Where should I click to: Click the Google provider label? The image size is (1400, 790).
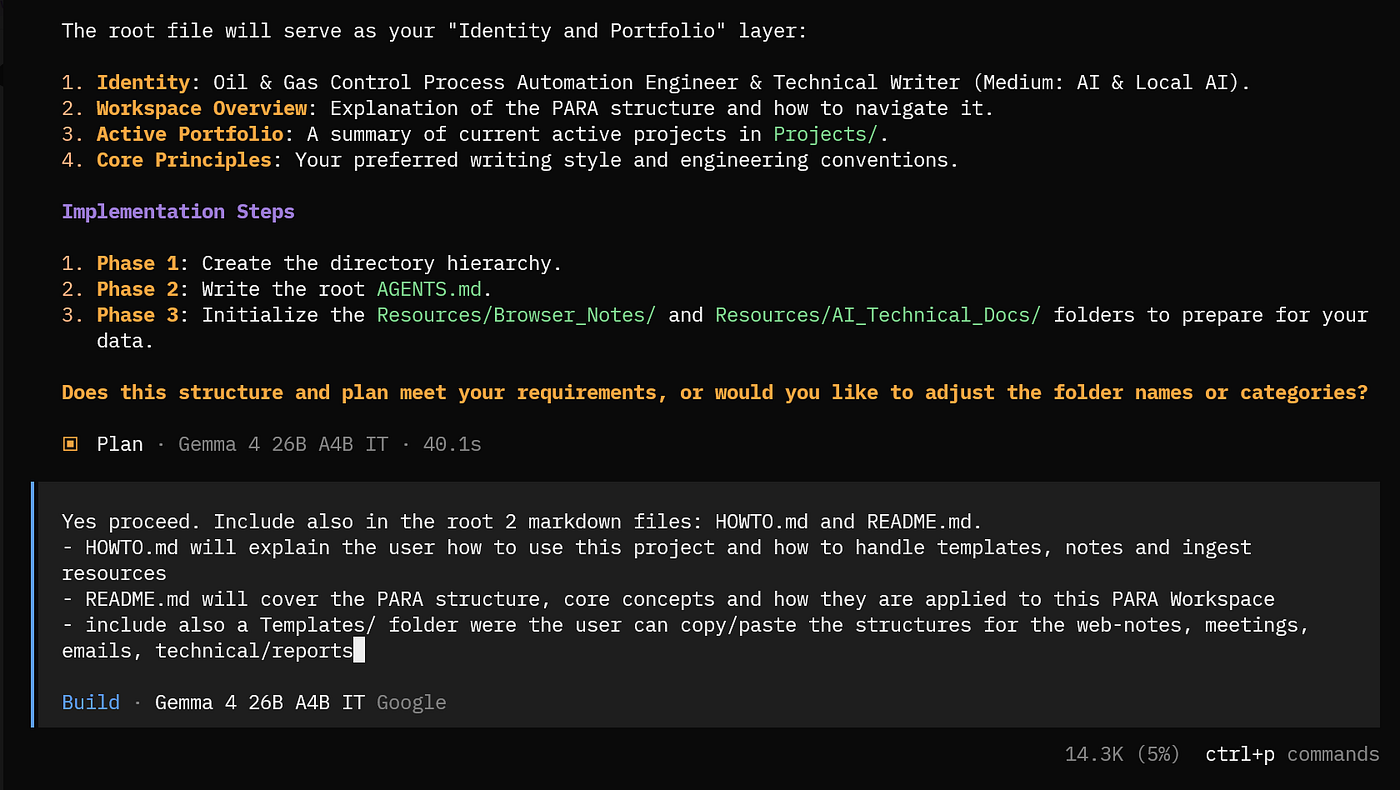pos(412,702)
